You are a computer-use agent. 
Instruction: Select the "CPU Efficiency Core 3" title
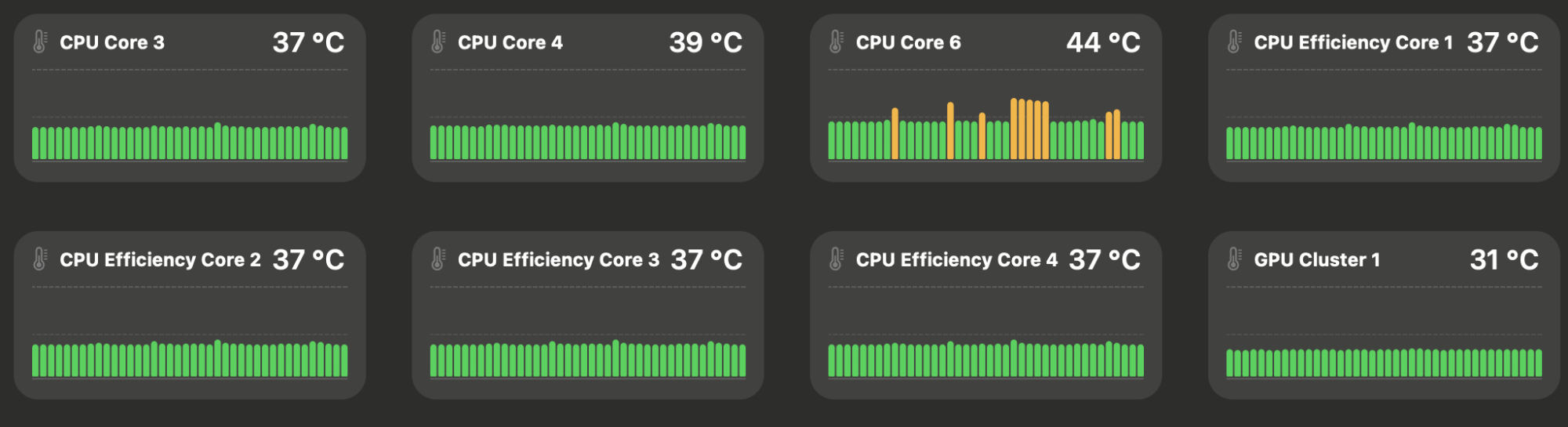(x=558, y=259)
